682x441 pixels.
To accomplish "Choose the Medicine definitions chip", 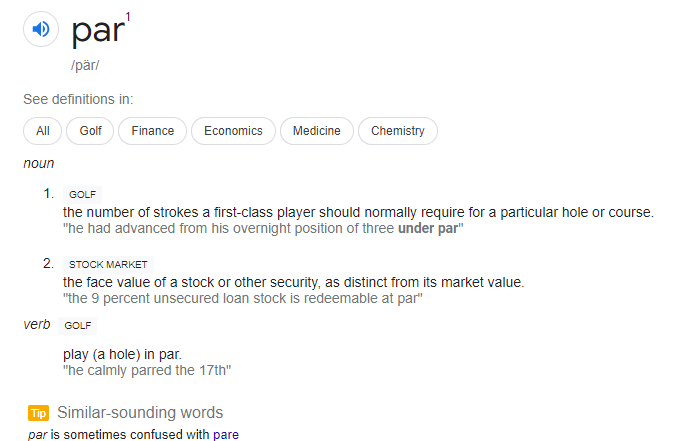I will [317, 131].
